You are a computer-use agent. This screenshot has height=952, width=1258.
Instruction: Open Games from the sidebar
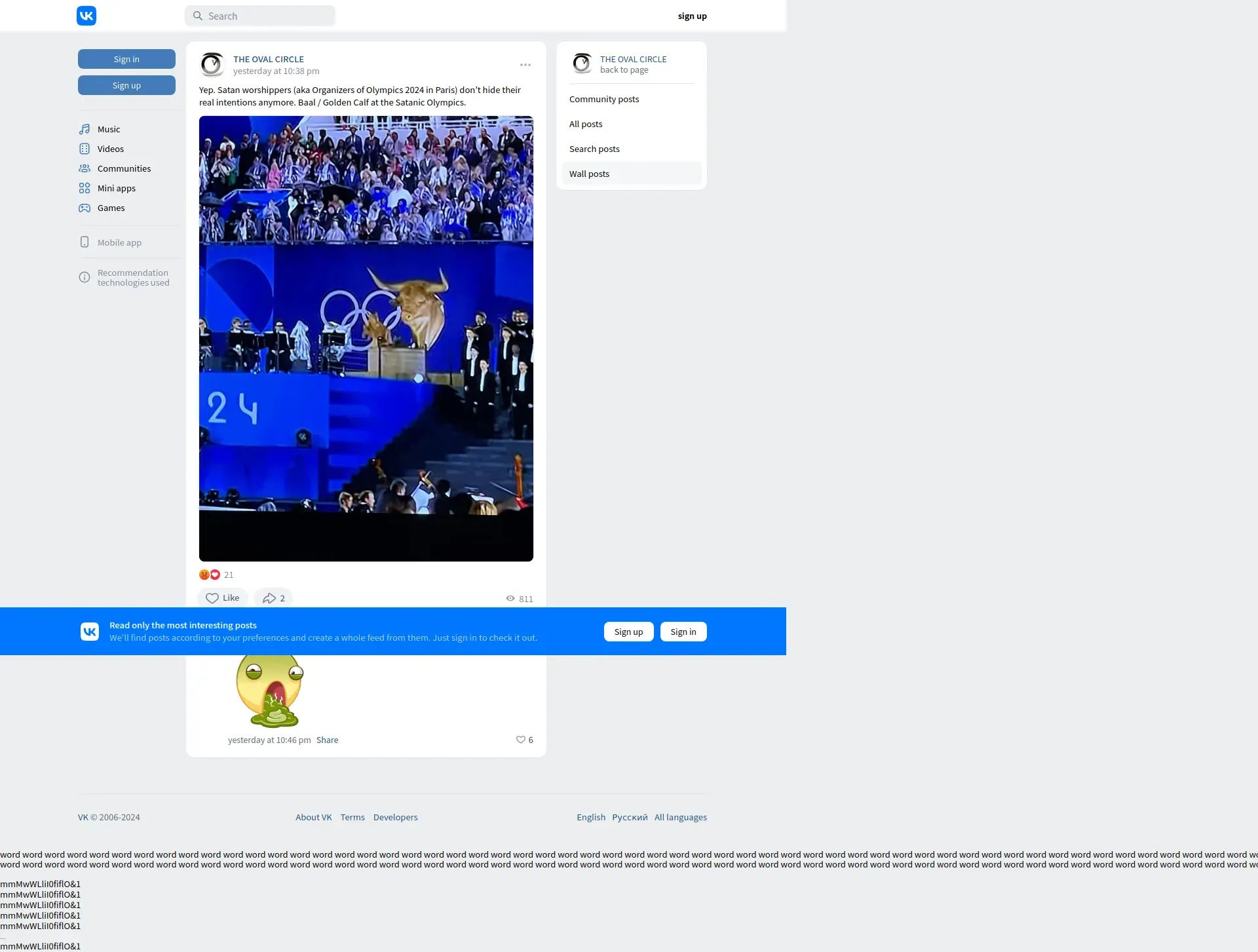click(x=111, y=208)
